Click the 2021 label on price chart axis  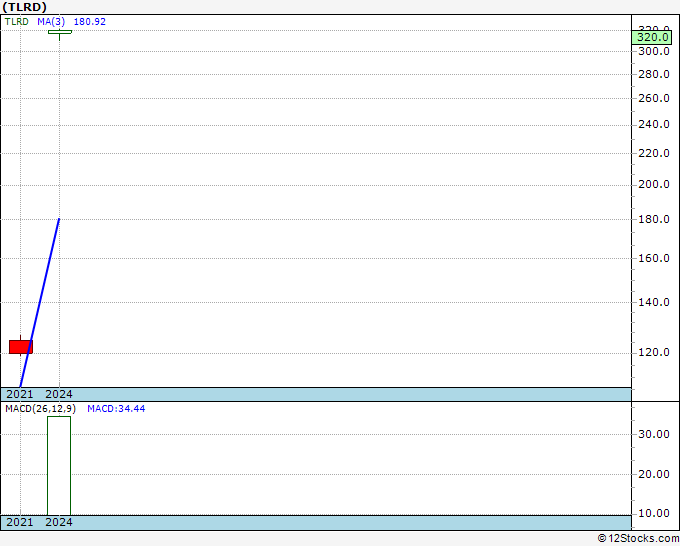click(20, 394)
